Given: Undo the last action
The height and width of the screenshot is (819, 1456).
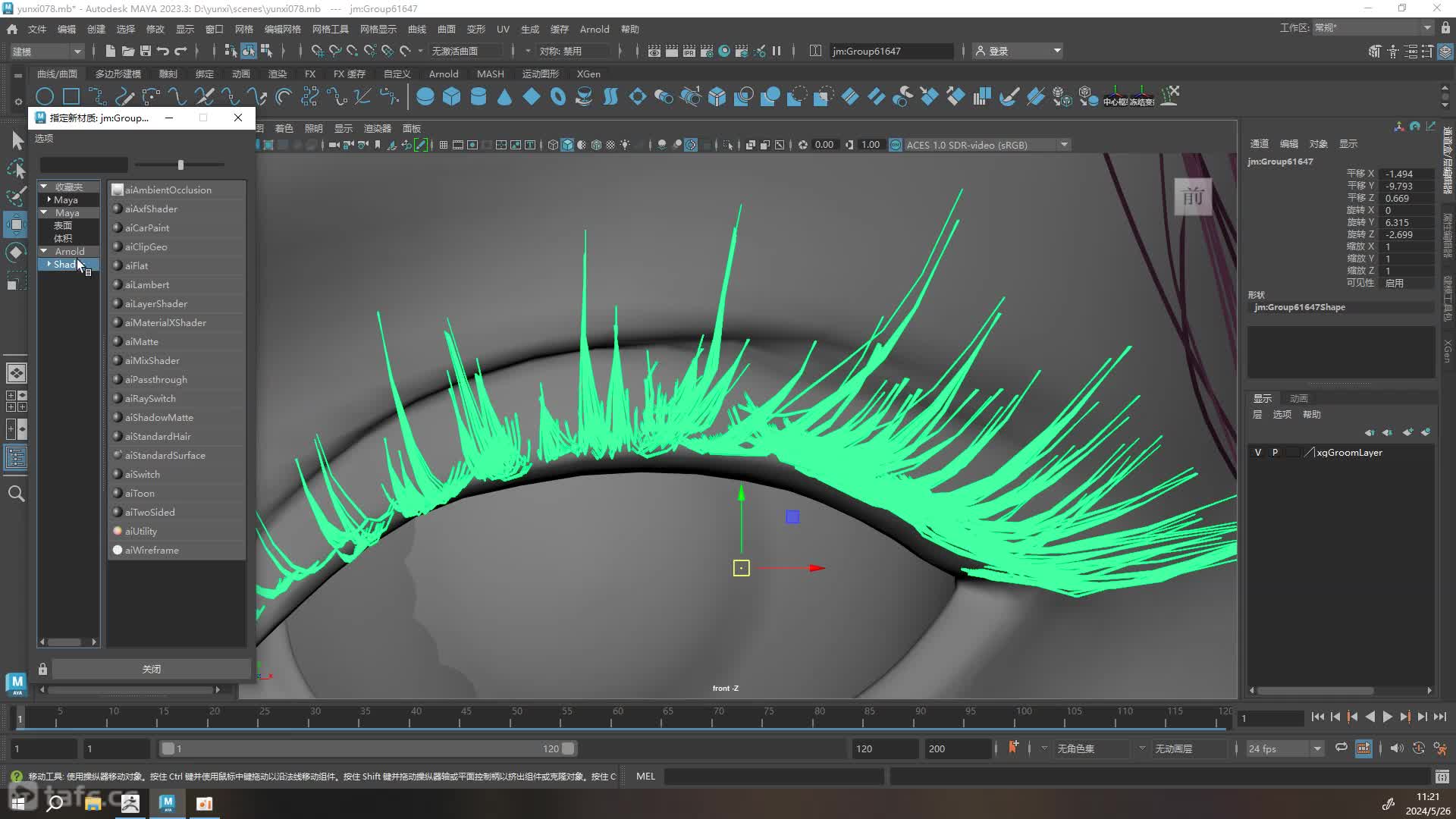Looking at the screenshot, I should (163, 51).
